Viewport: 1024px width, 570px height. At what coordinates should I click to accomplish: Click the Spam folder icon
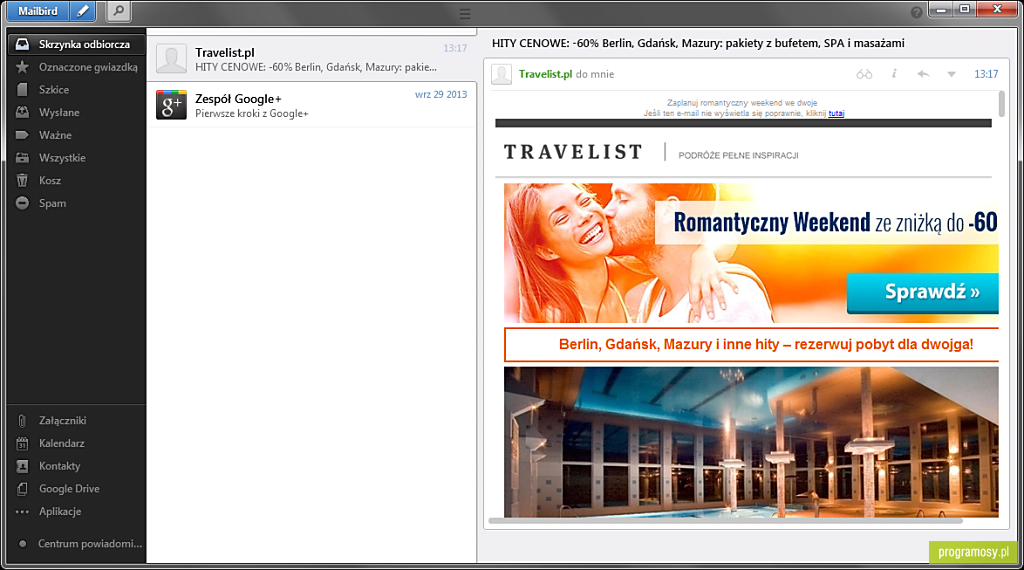tap(22, 203)
